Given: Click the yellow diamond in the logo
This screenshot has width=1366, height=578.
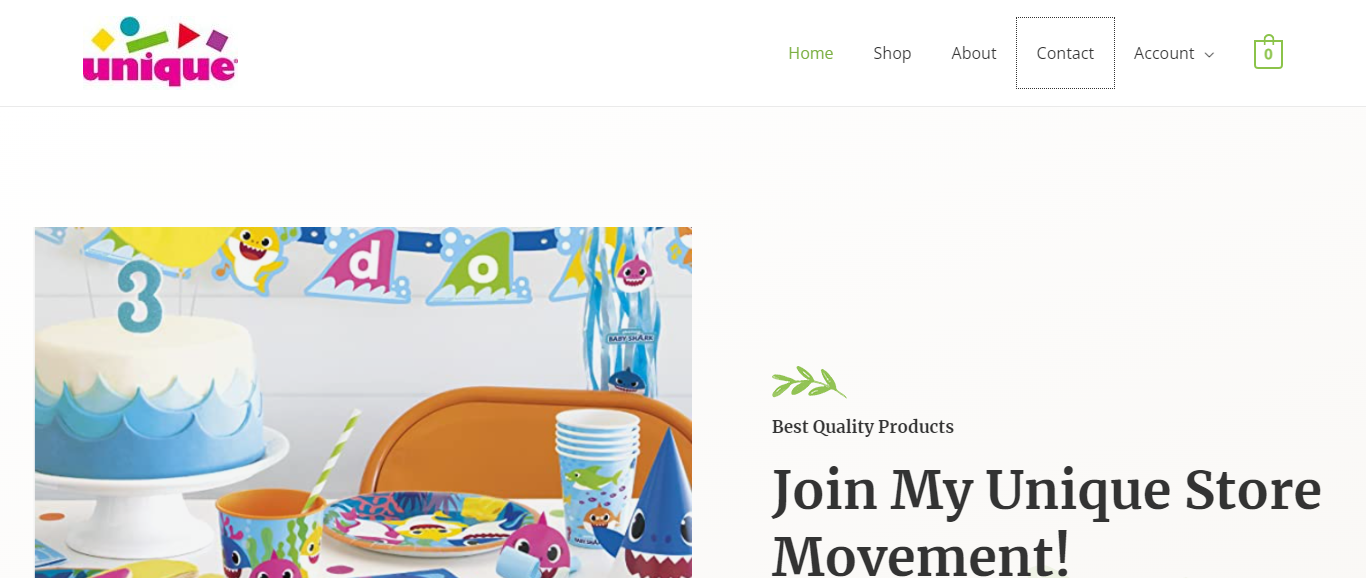Looking at the screenshot, I should click(103, 39).
